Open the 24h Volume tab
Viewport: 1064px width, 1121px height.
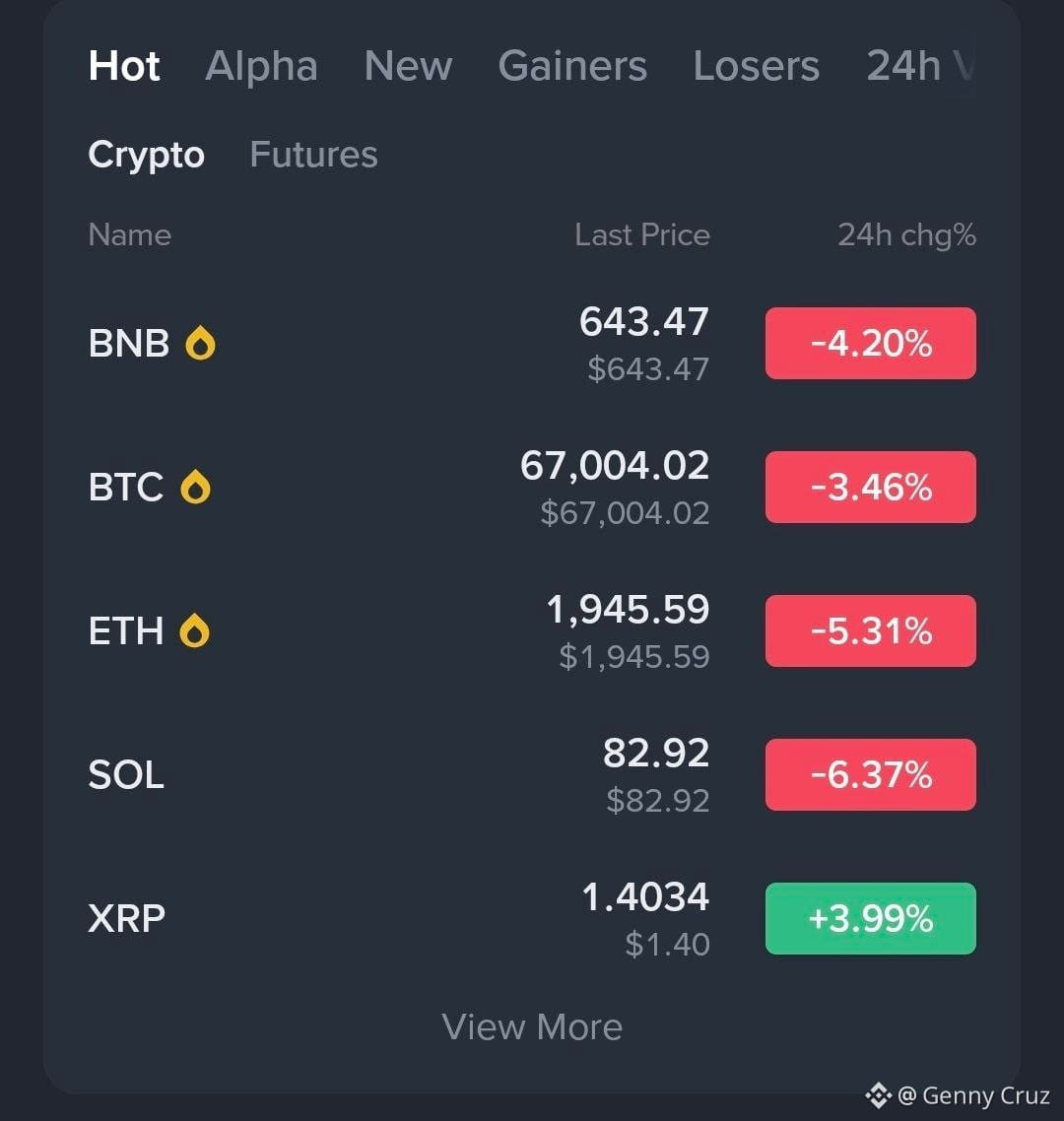point(918,67)
